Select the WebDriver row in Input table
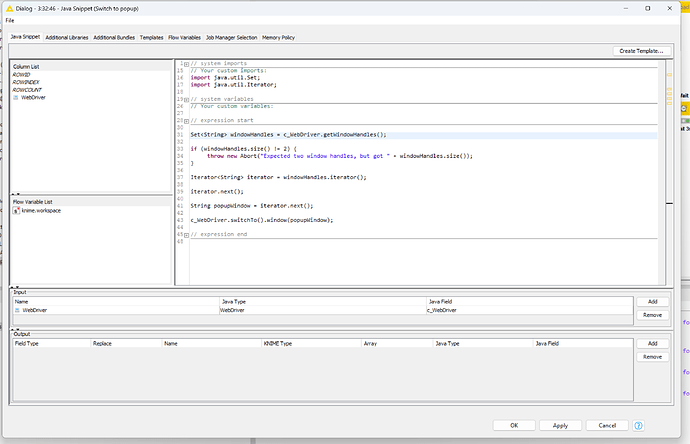 coord(323,310)
